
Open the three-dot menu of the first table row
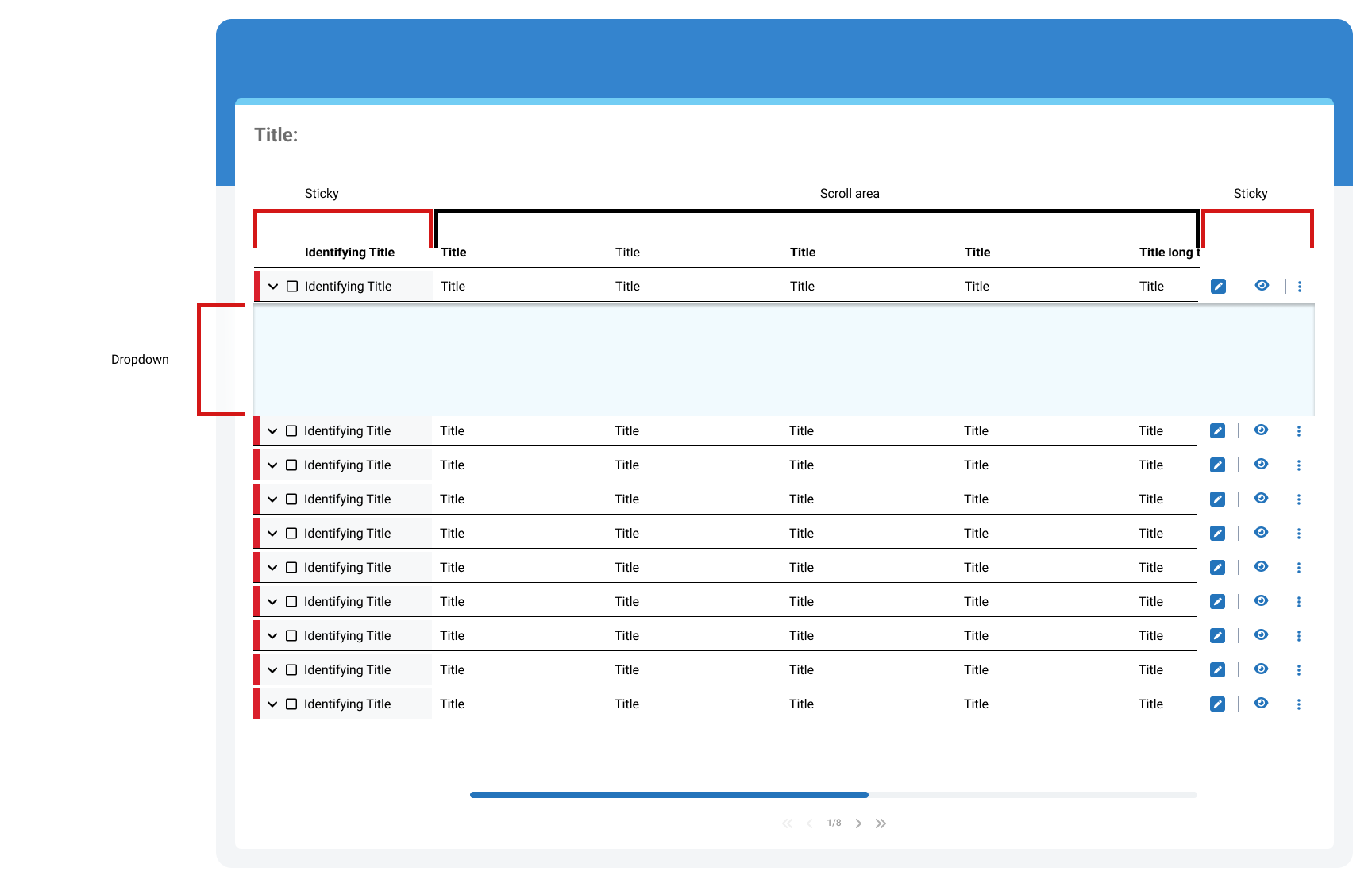1300,287
